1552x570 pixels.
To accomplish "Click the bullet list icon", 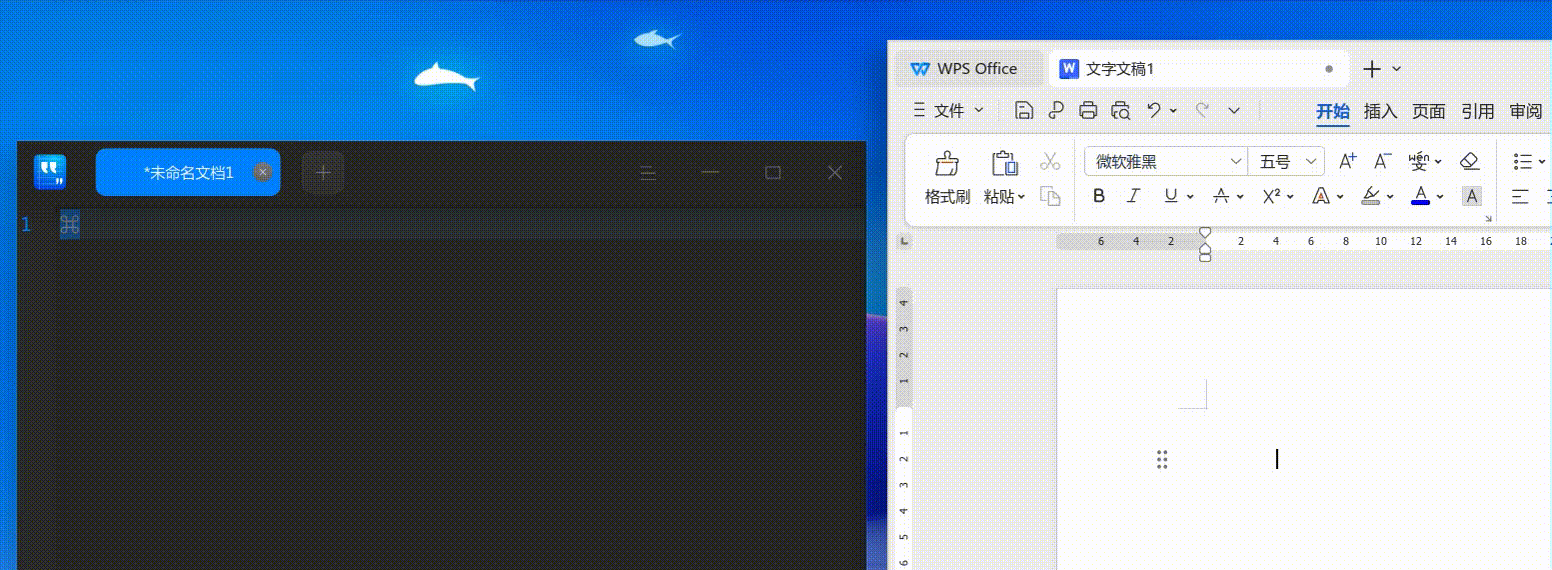I will (1523, 161).
